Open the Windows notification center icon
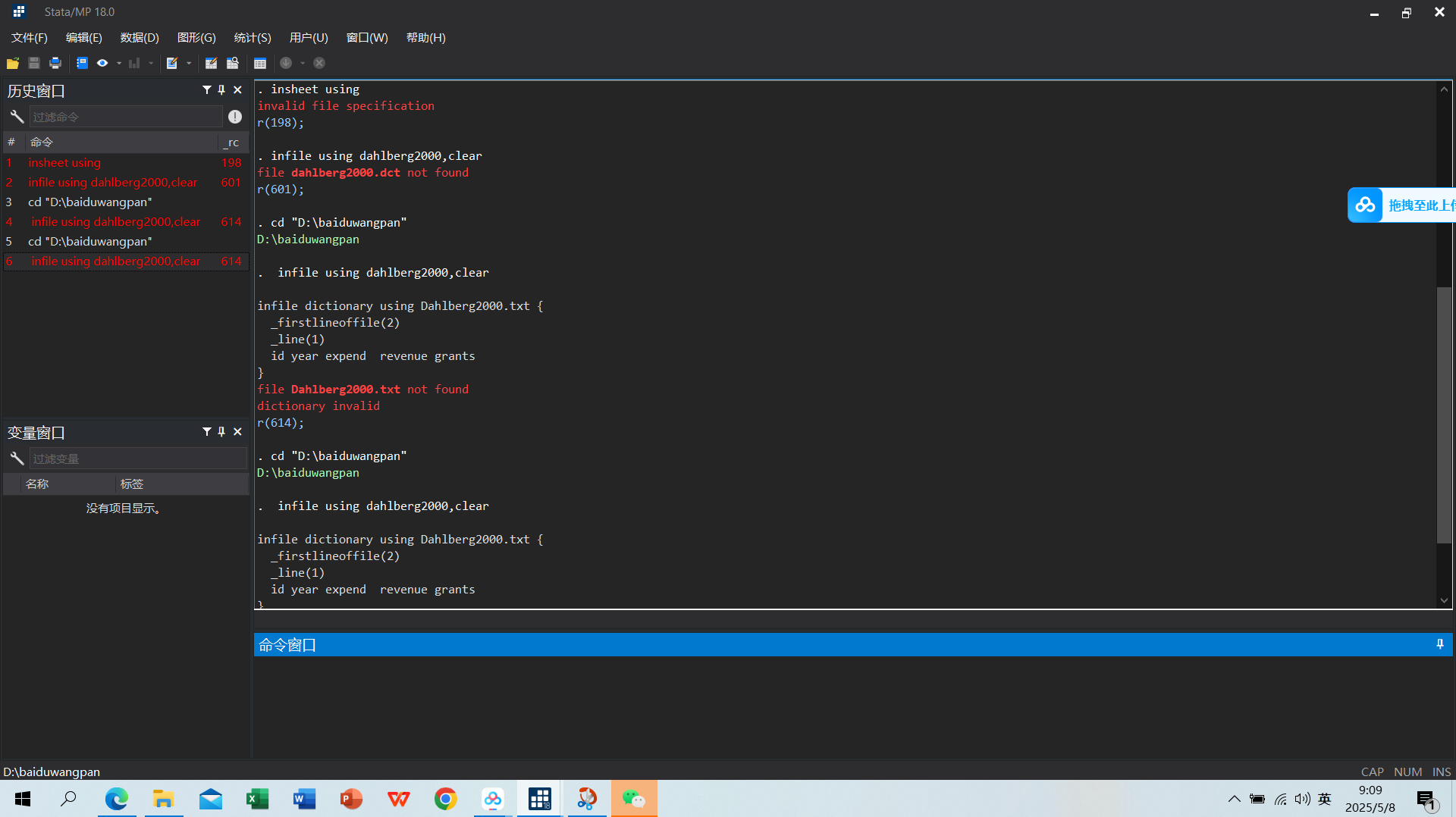 [1426, 800]
